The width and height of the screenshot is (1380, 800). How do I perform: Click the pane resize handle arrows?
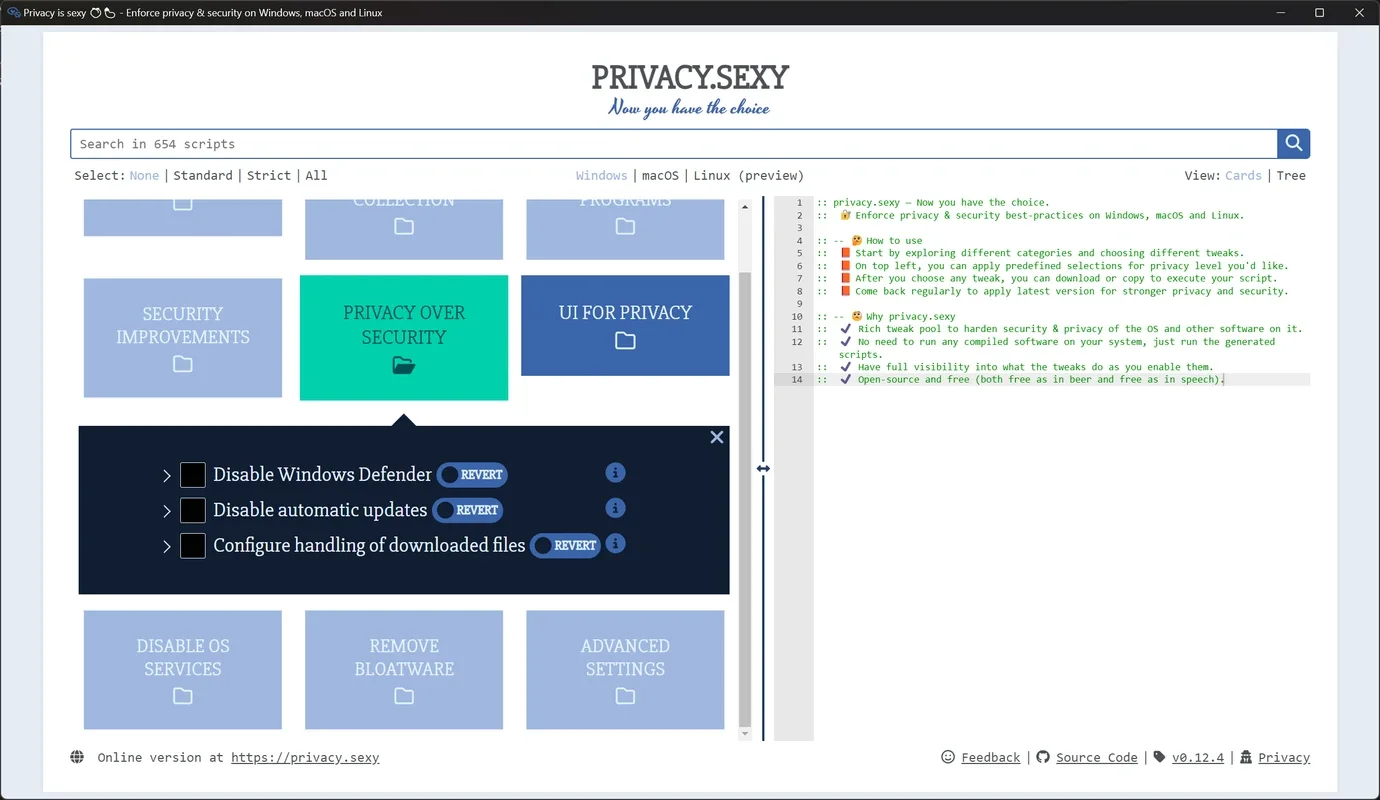(763, 468)
